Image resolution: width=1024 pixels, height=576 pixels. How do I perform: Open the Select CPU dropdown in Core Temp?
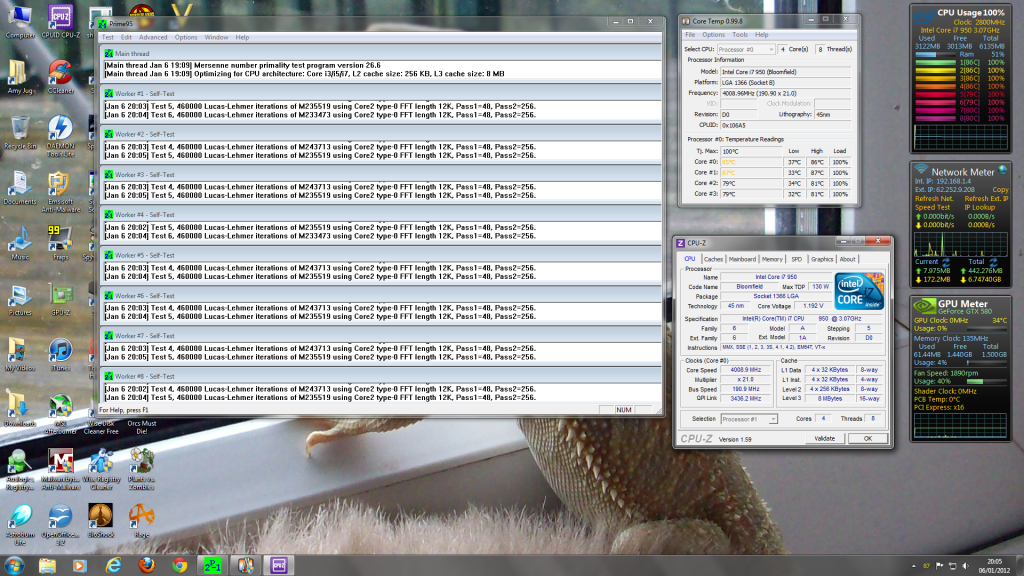pos(772,49)
